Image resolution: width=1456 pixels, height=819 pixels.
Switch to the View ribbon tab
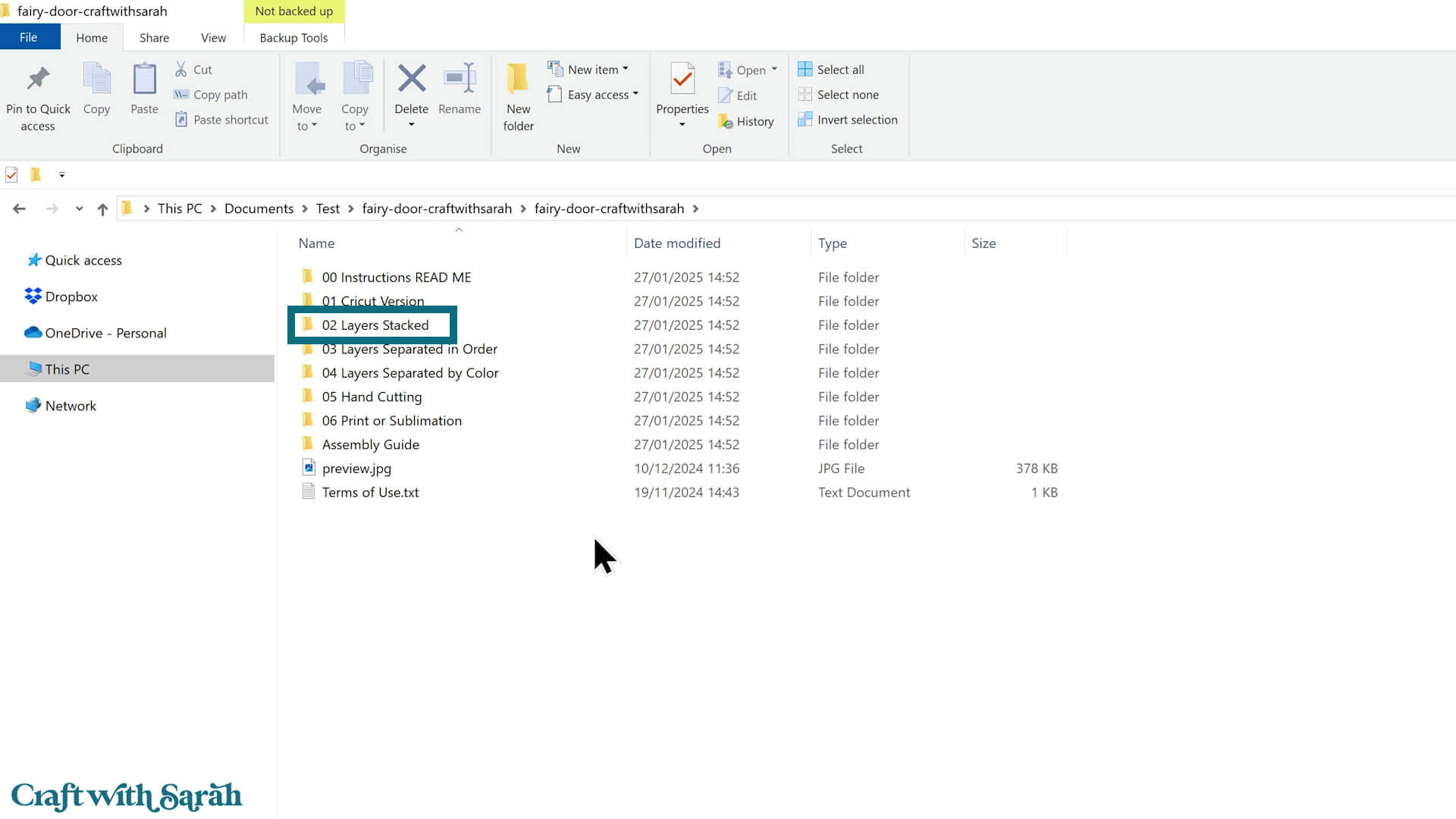[213, 38]
